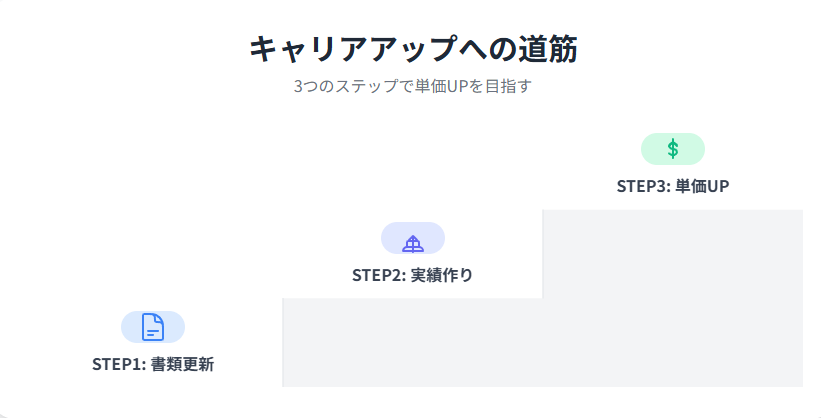Screen dimensions: 821x418
Task: Click the 書類更新 text in the STEP1 label
Action: coord(182,364)
